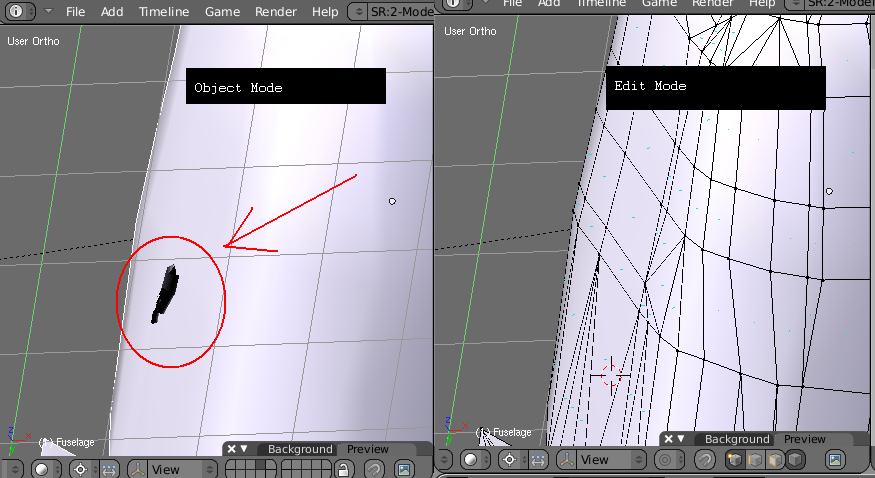Select first button of second layer grid, Object Mode

[287, 465]
